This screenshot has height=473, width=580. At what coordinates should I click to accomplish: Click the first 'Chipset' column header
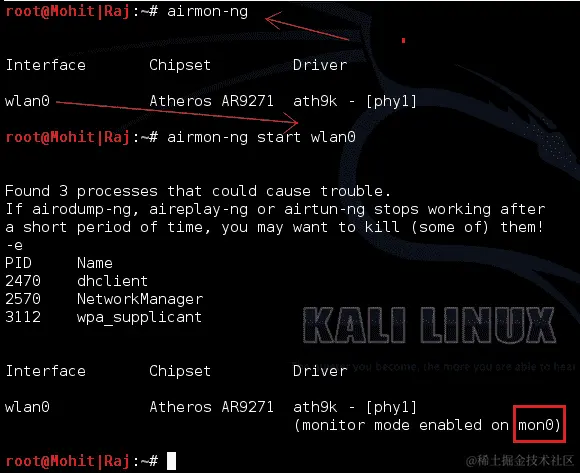180,65
